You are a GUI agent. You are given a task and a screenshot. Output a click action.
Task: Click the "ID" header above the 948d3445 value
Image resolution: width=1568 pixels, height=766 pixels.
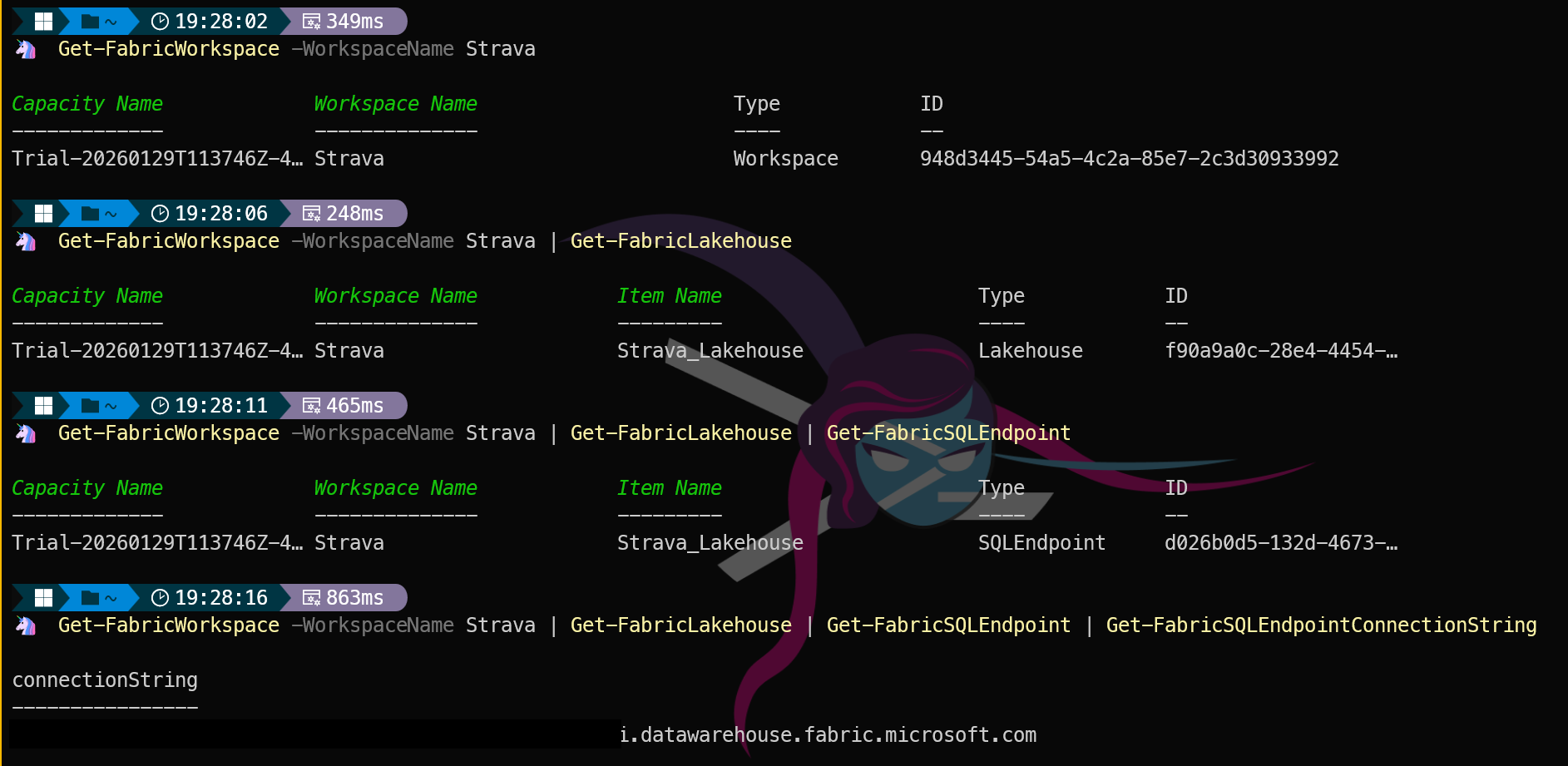pos(932,104)
